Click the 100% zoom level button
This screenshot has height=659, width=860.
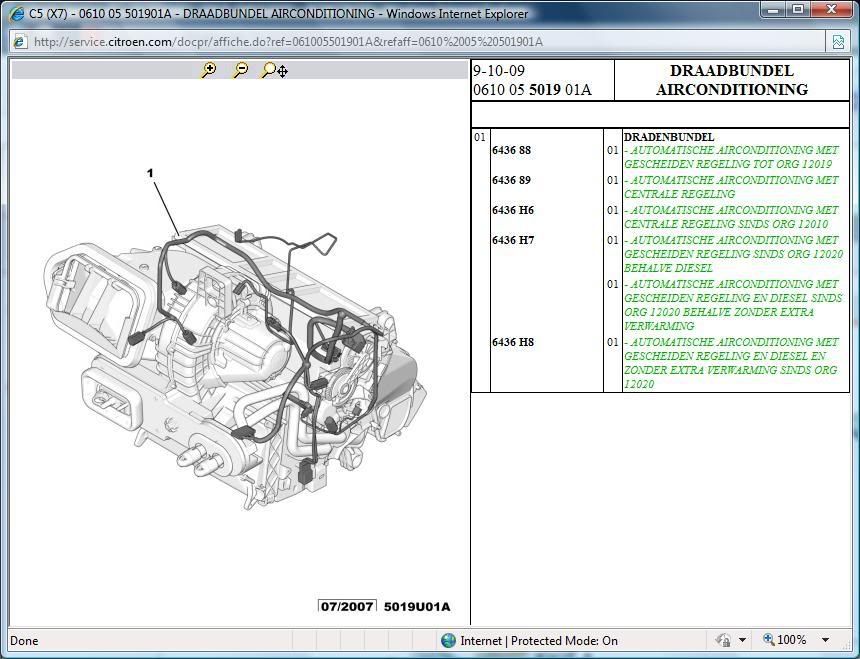(785, 640)
